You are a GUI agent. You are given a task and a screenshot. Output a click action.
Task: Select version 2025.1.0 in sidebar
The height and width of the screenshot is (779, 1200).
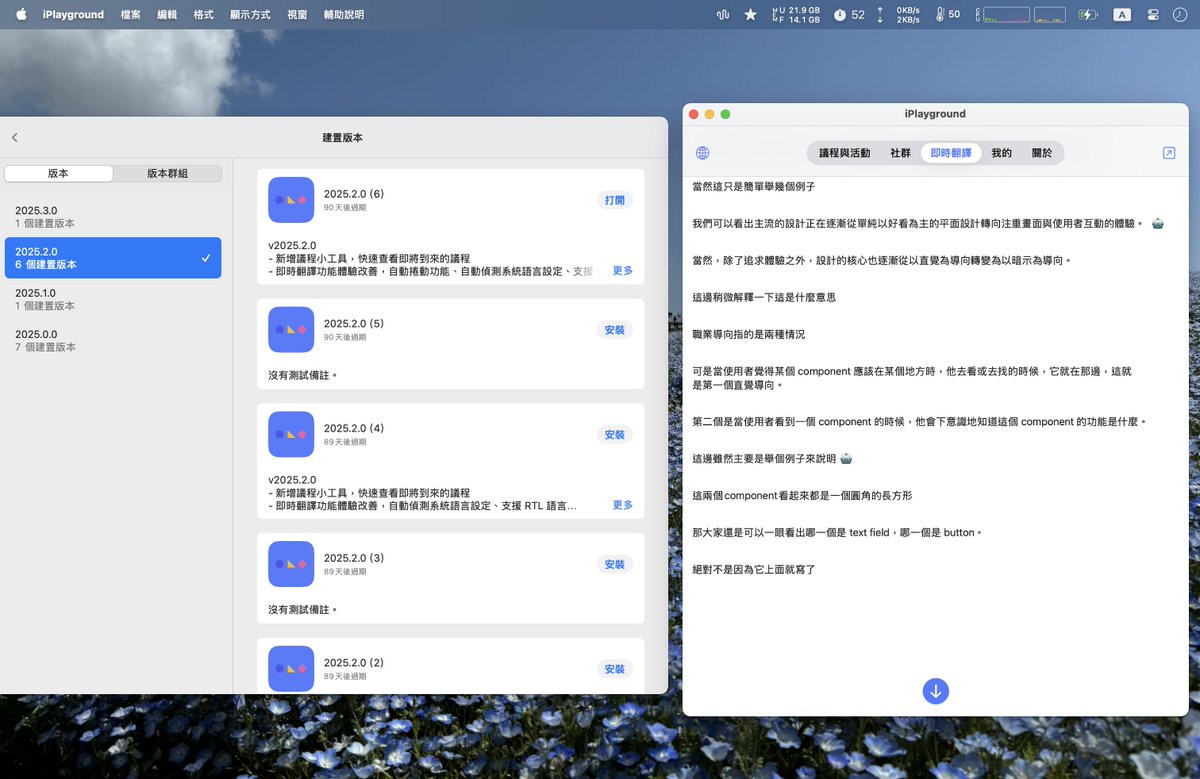click(113, 299)
